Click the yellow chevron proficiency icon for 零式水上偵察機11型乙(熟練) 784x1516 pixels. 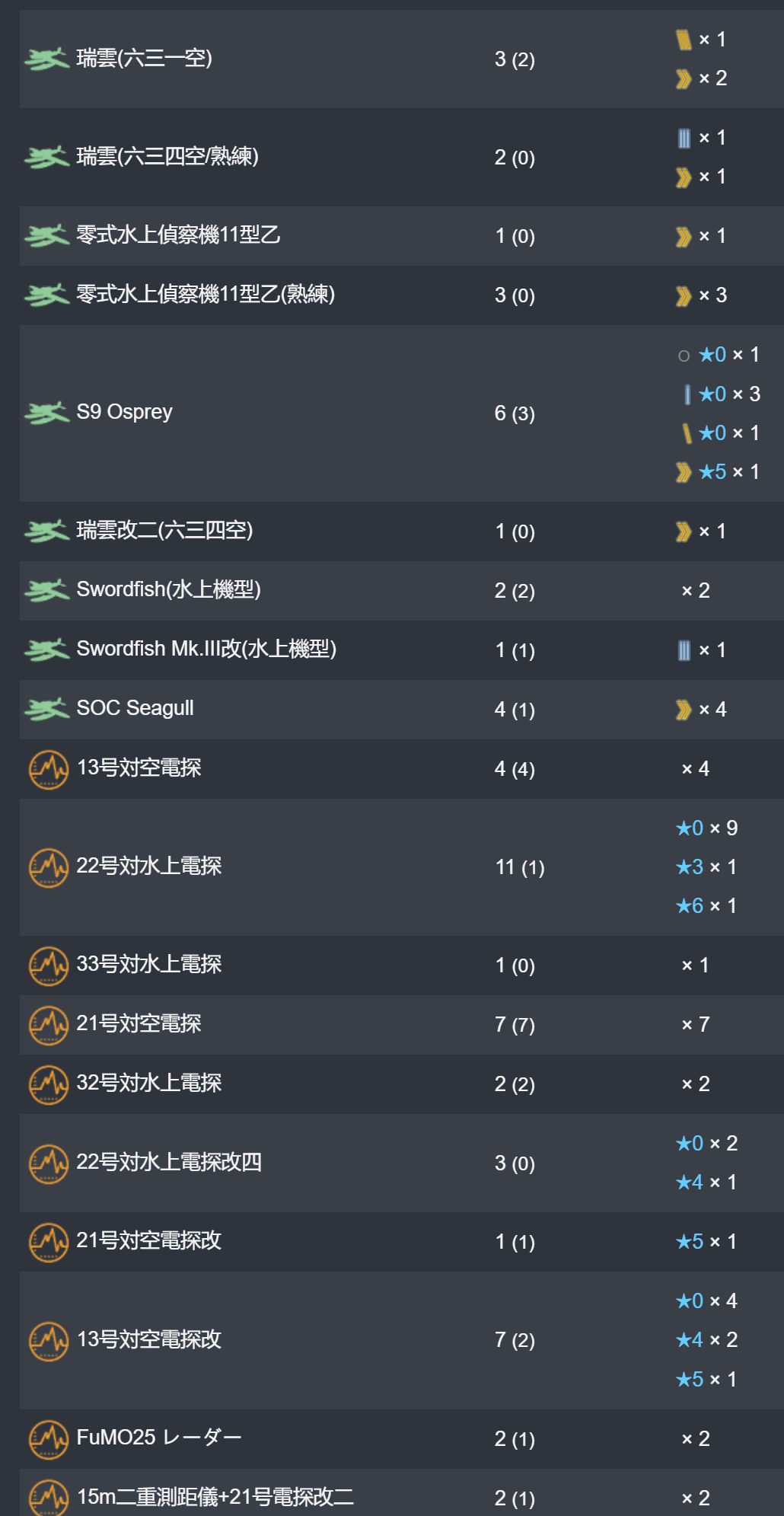point(683,296)
